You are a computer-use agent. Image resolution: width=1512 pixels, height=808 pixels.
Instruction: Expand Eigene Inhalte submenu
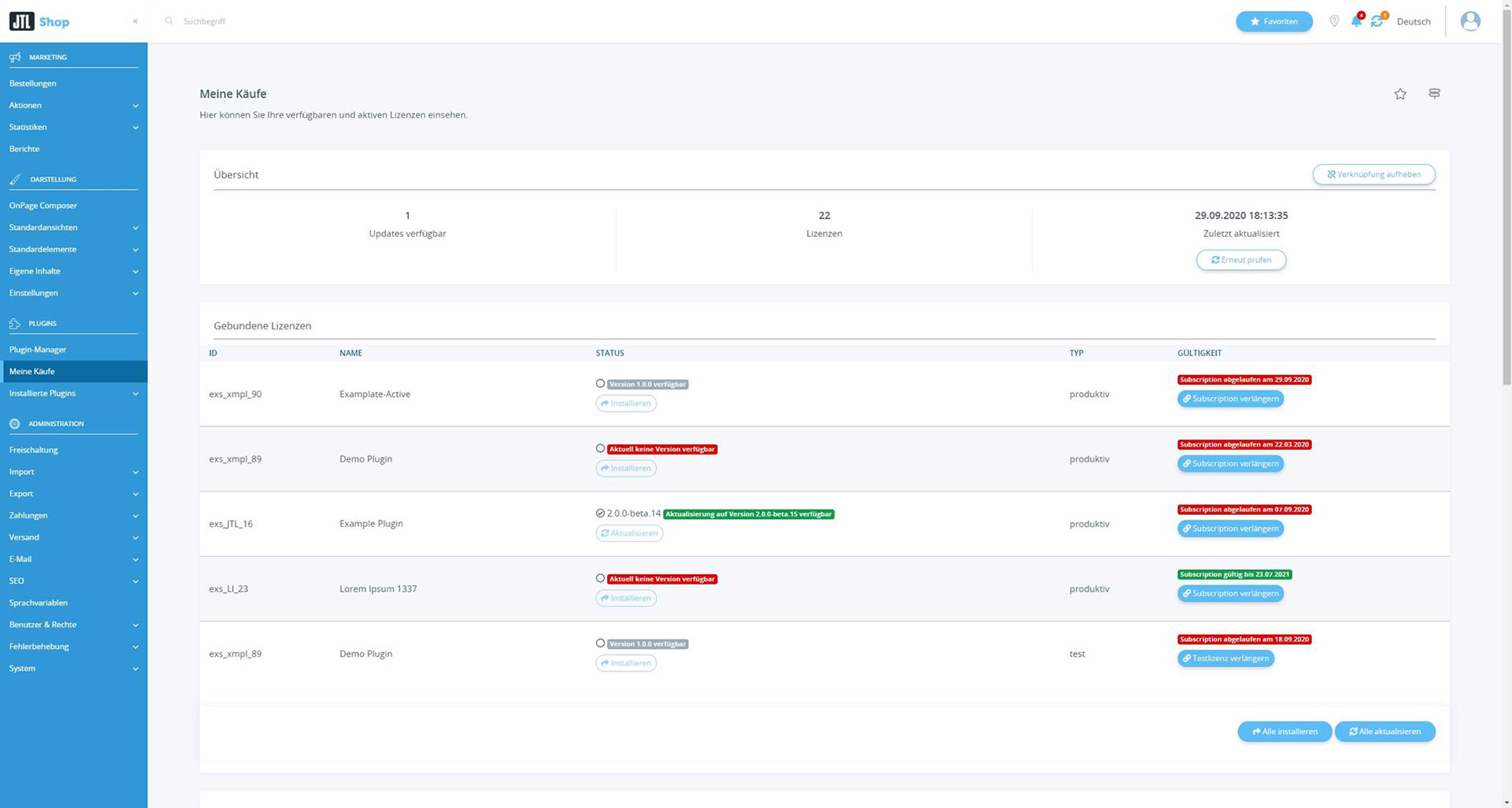[x=74, y=271]
